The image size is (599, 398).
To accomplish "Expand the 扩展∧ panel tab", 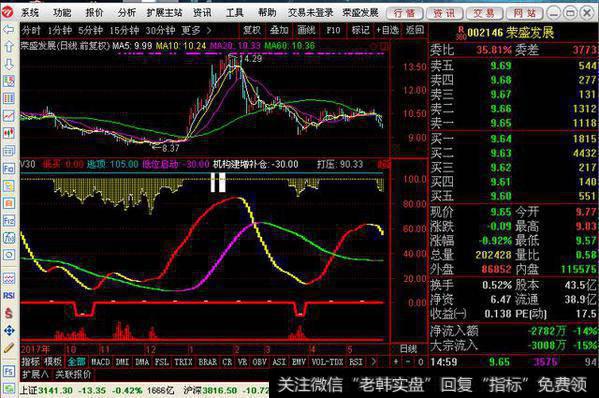I will coord(35,374).
